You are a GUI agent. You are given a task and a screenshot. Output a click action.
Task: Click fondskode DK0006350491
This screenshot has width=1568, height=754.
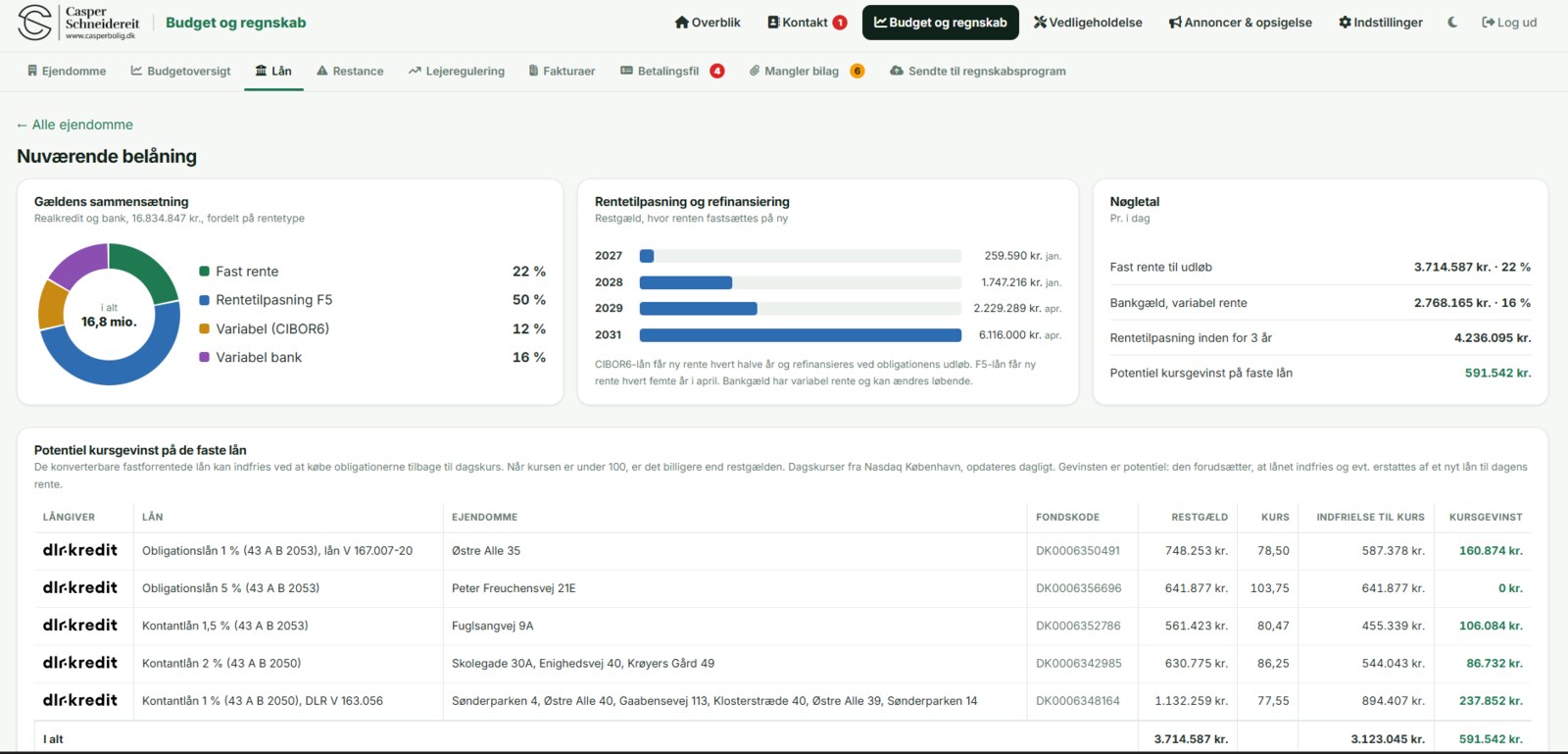click(1078, 551)
